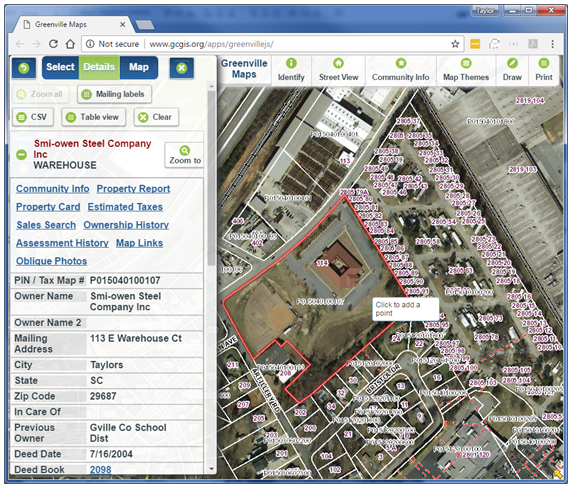Click the State value SC
The height and width of the screenshot is (487, 571).
coord(97,380)
